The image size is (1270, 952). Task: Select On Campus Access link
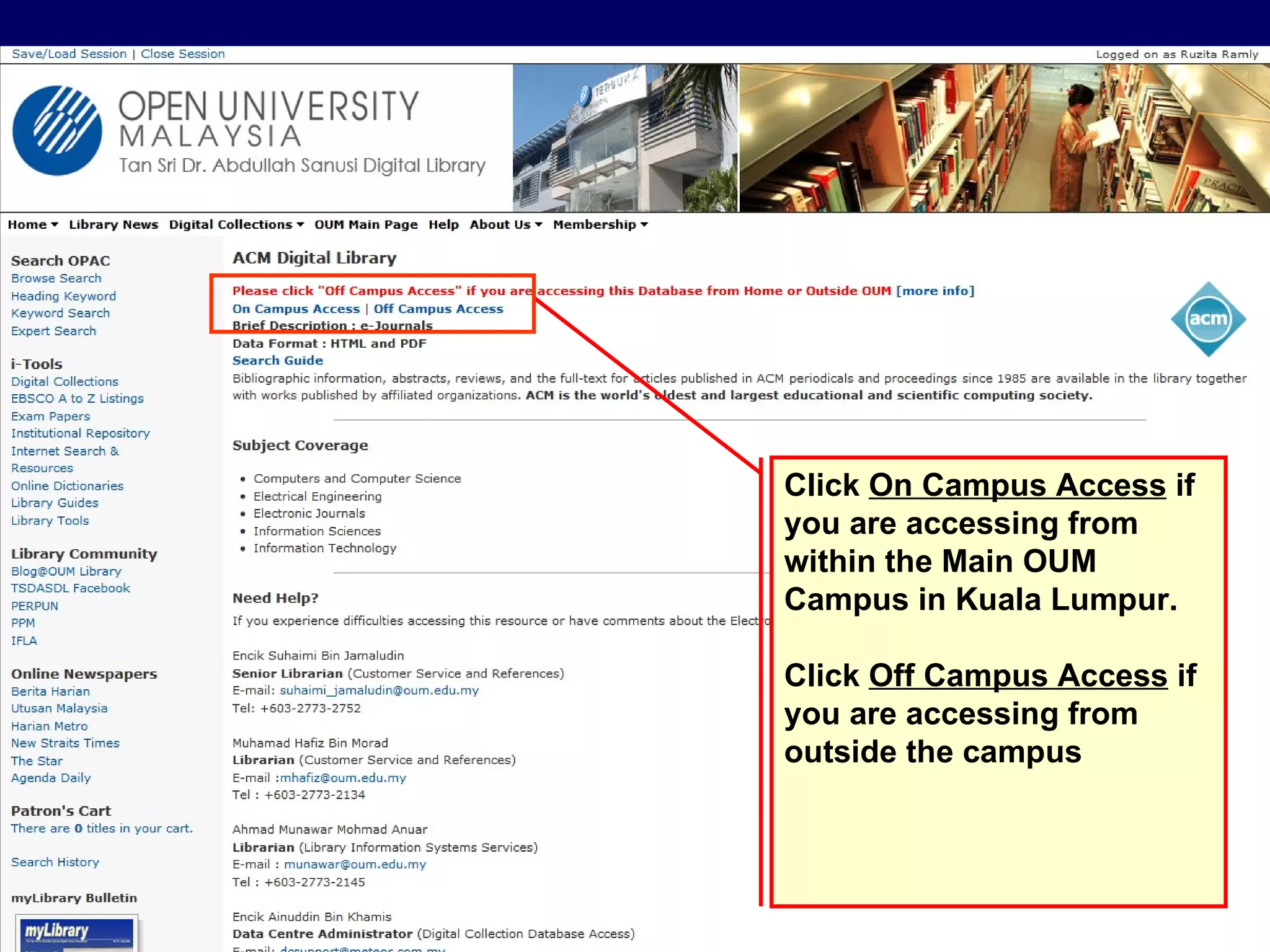(296, 309)
